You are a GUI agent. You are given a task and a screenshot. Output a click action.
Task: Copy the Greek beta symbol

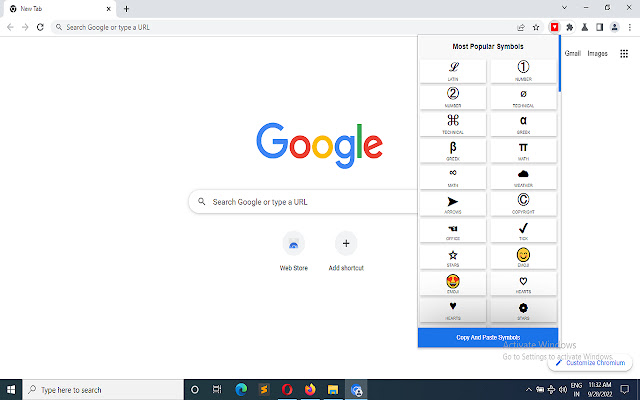(x=453, y=151)
